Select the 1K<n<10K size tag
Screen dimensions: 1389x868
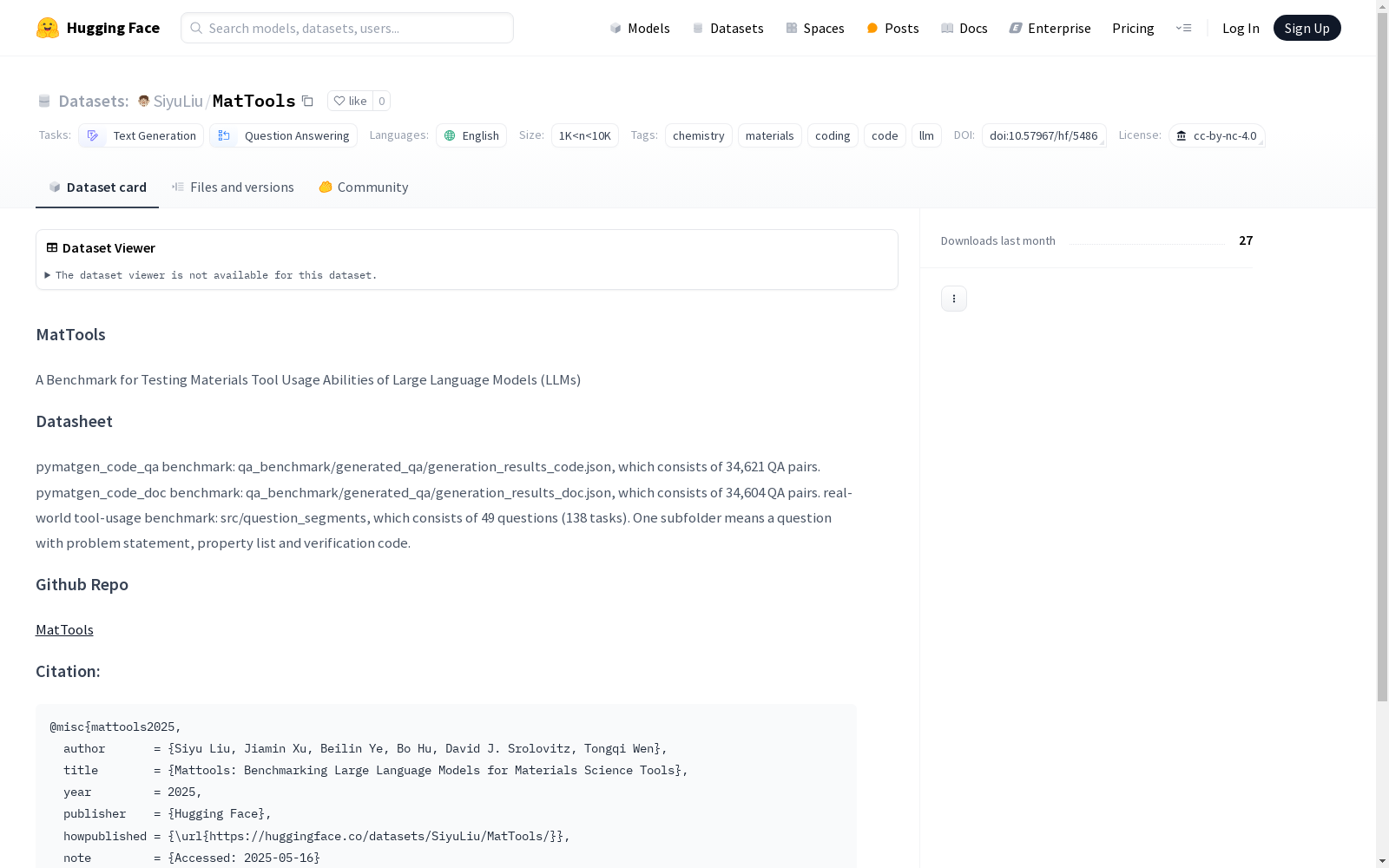[585, 135]
